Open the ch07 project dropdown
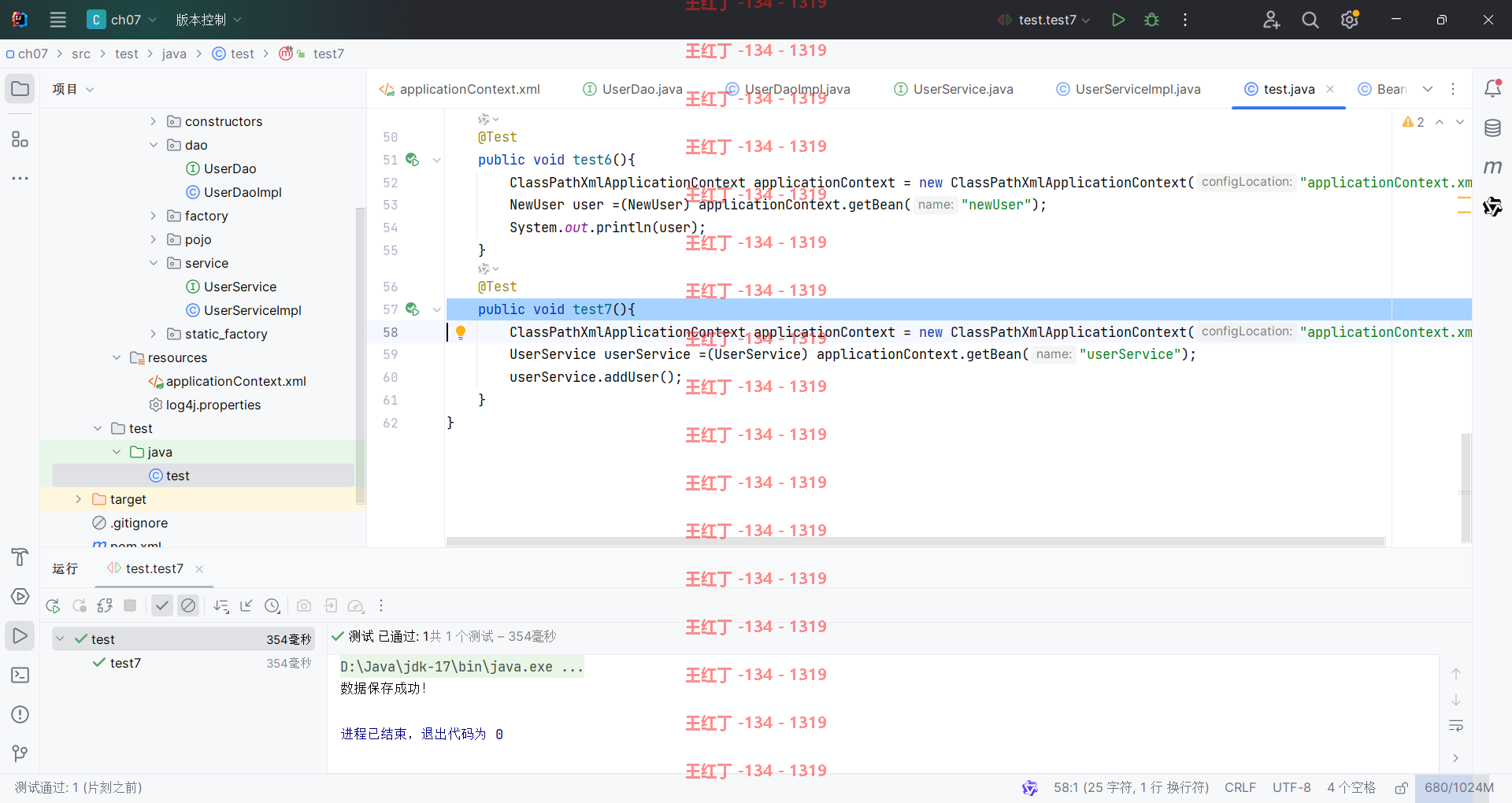This screenshot has height=803, width=1512. pyautogui.click(x=122, y=20)
